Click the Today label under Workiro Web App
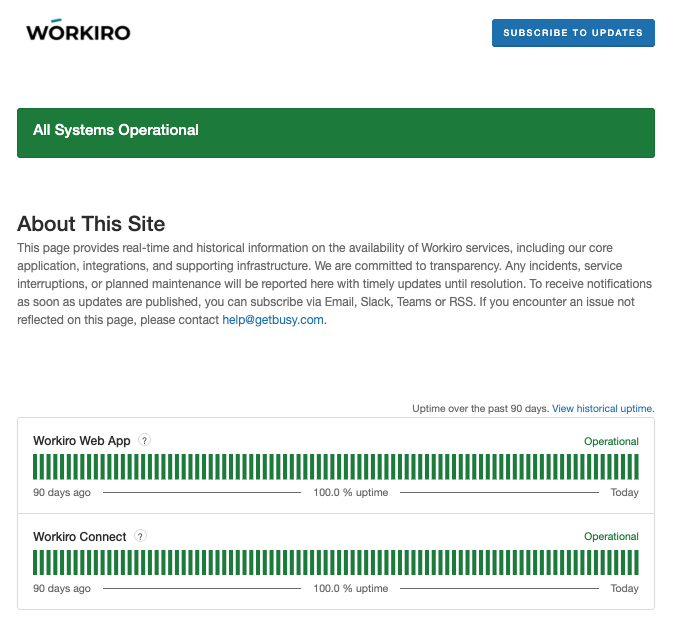This screenshot has width=674, height=624. [x=624, y=493]
